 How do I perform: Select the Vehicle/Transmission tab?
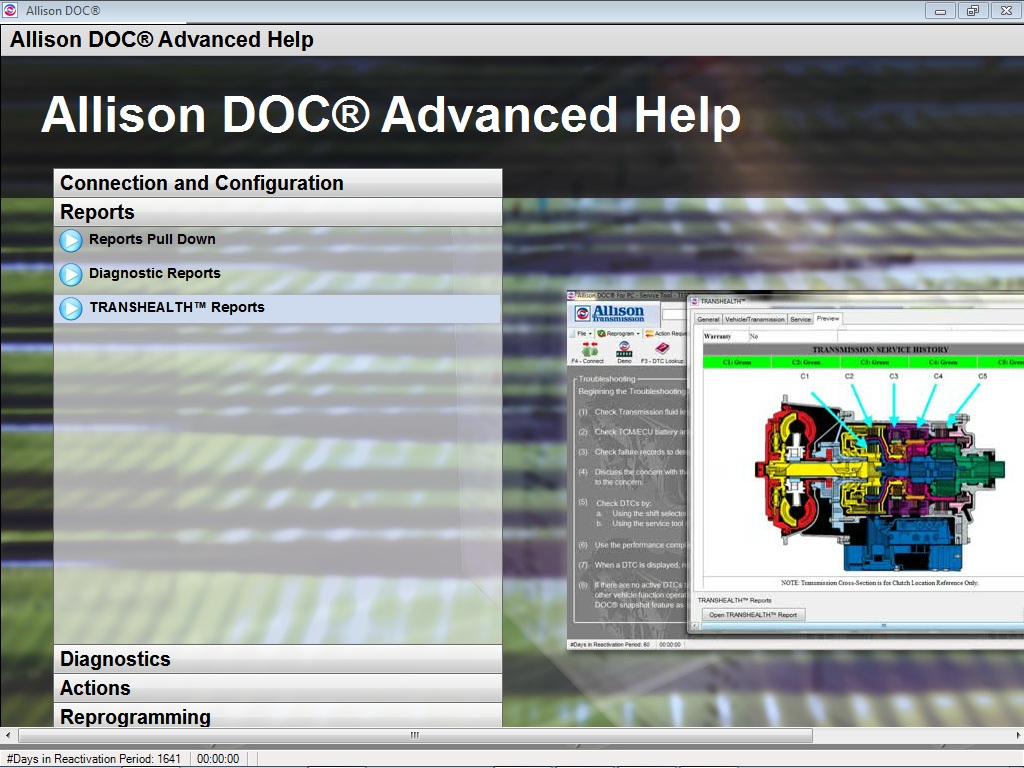click(754, 319)
